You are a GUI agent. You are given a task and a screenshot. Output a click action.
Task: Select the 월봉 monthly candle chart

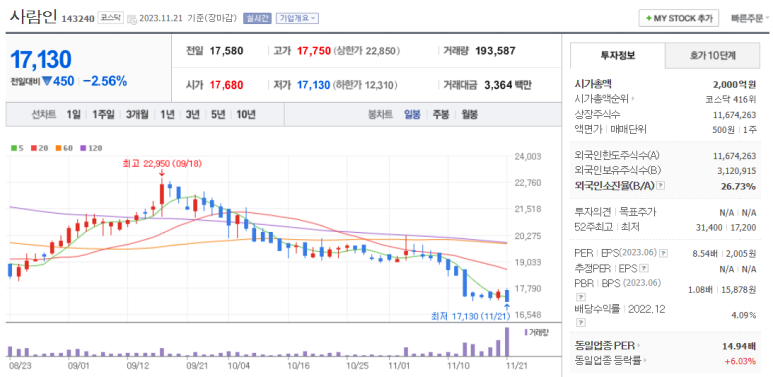pos(469,115)
